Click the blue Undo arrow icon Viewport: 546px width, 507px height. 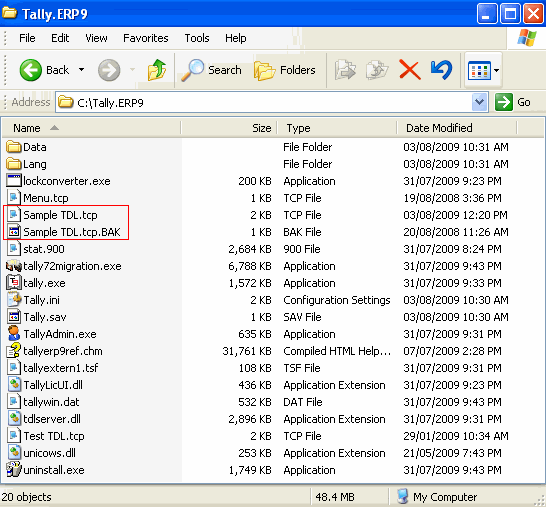(x=441, y=70)
